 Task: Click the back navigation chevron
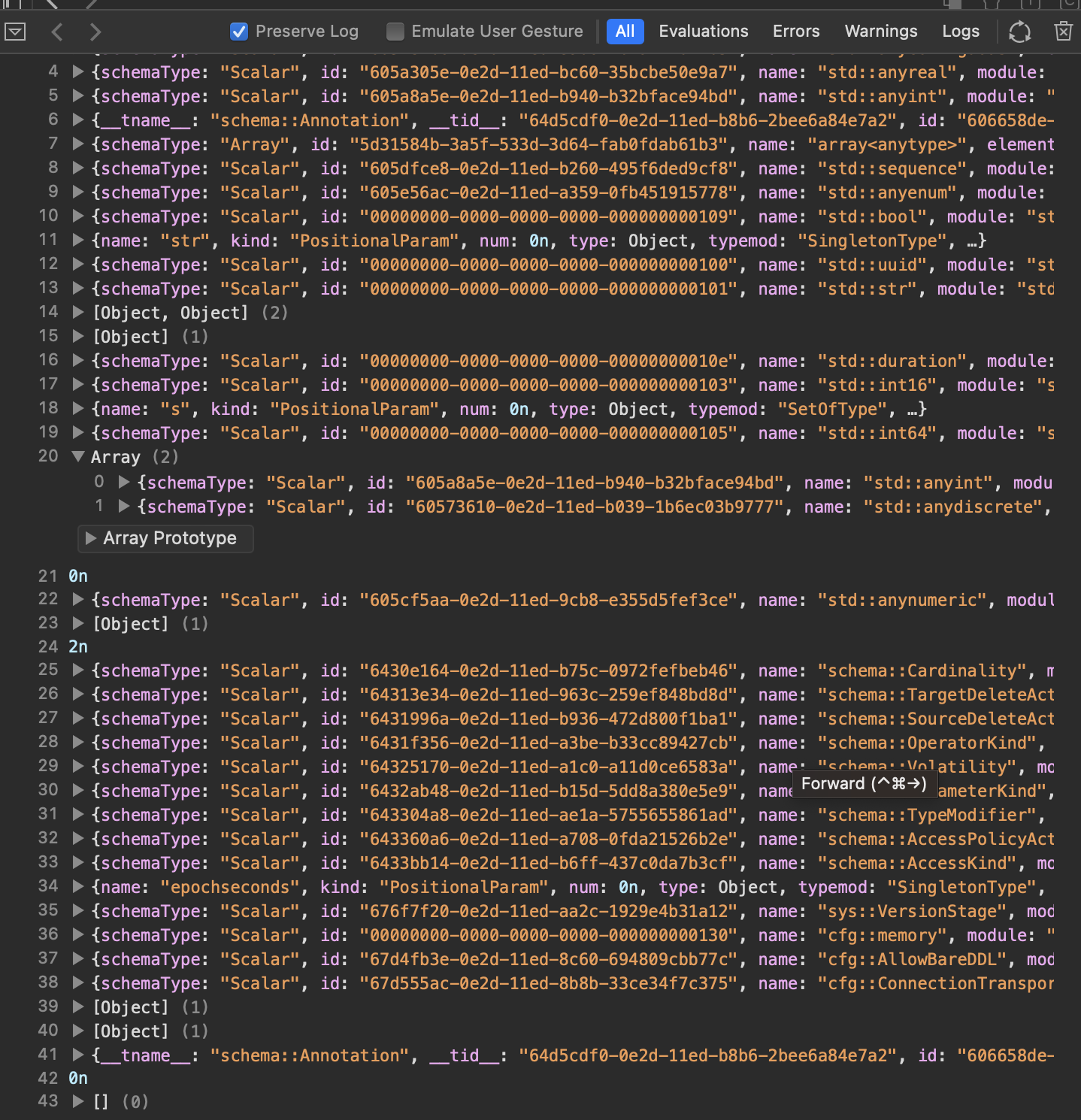(57, 32)
